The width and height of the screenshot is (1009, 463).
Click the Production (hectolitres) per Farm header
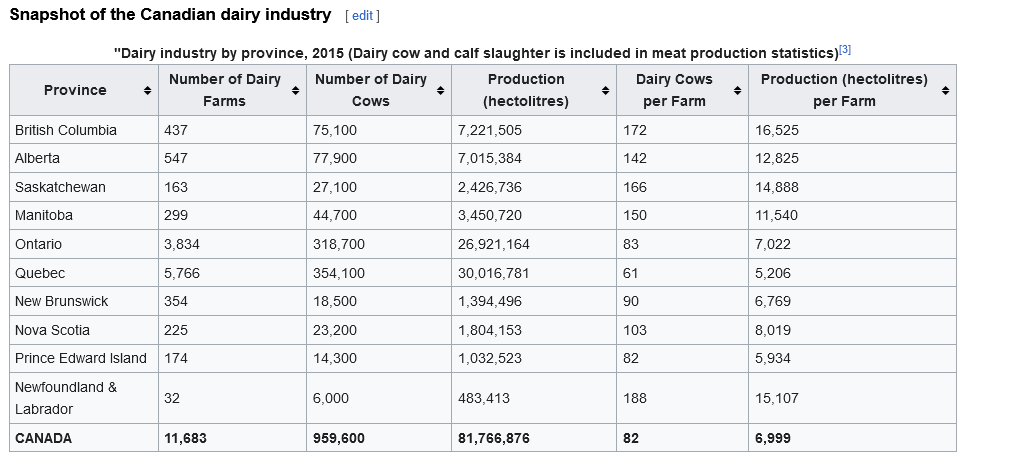pos(844,90)
